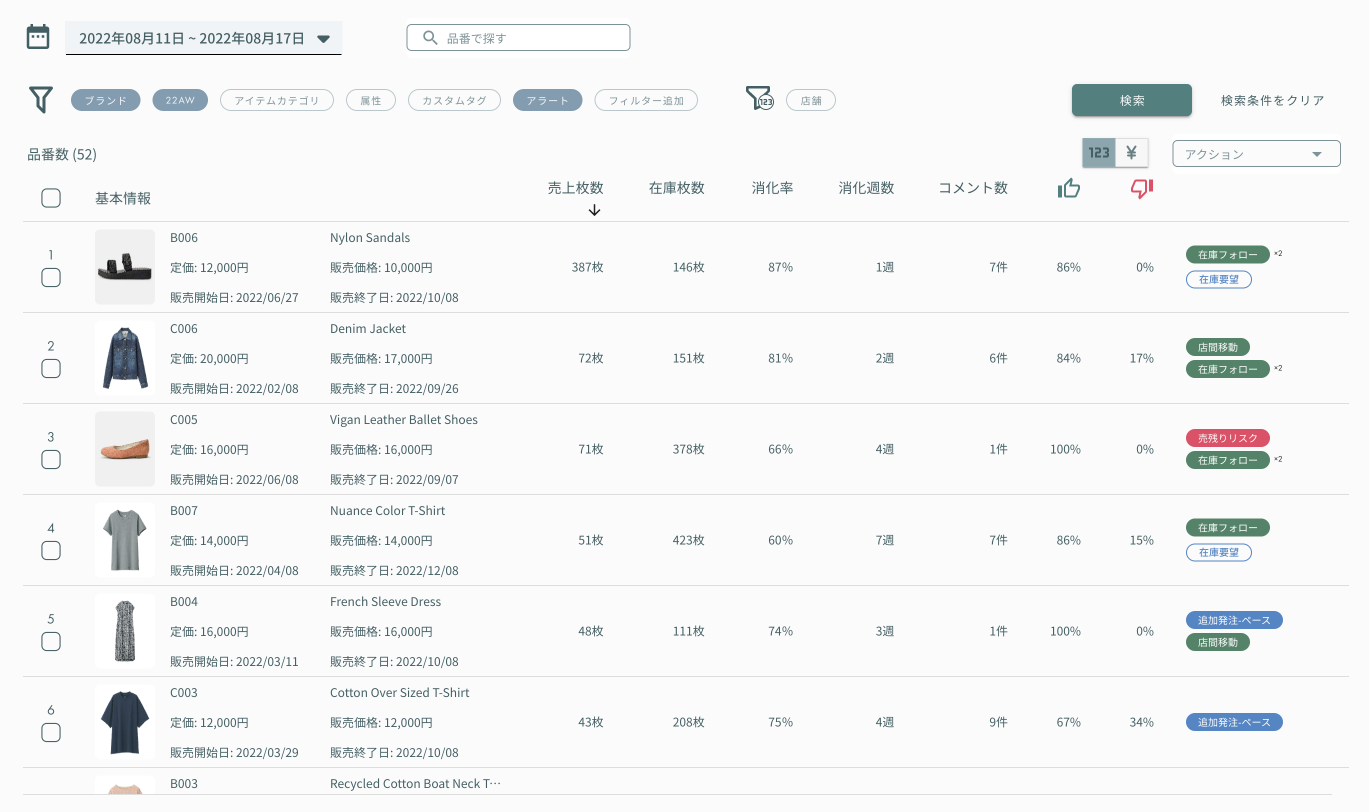Toggle the select-all checkbox in the header
This screenshot has height=812, width=1369.
(51, 197)
